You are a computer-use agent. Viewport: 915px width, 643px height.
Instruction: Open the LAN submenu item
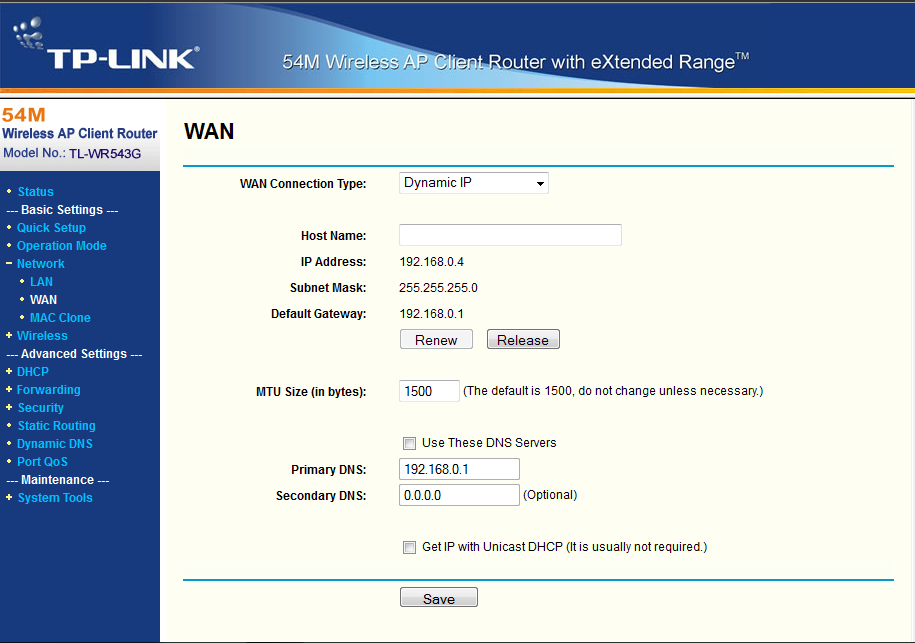click(41, 282)
